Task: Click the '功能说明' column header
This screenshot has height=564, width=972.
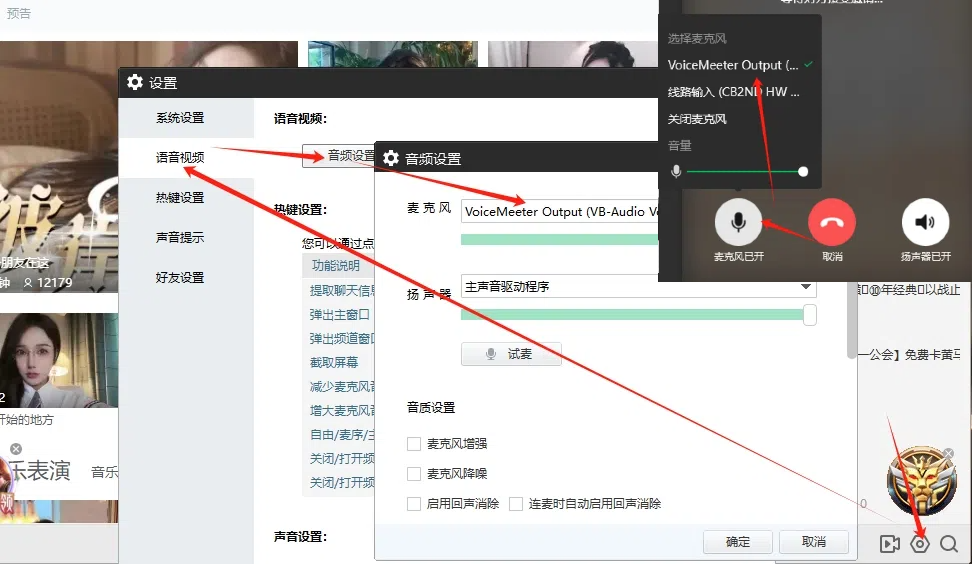Action: point(335,265)
